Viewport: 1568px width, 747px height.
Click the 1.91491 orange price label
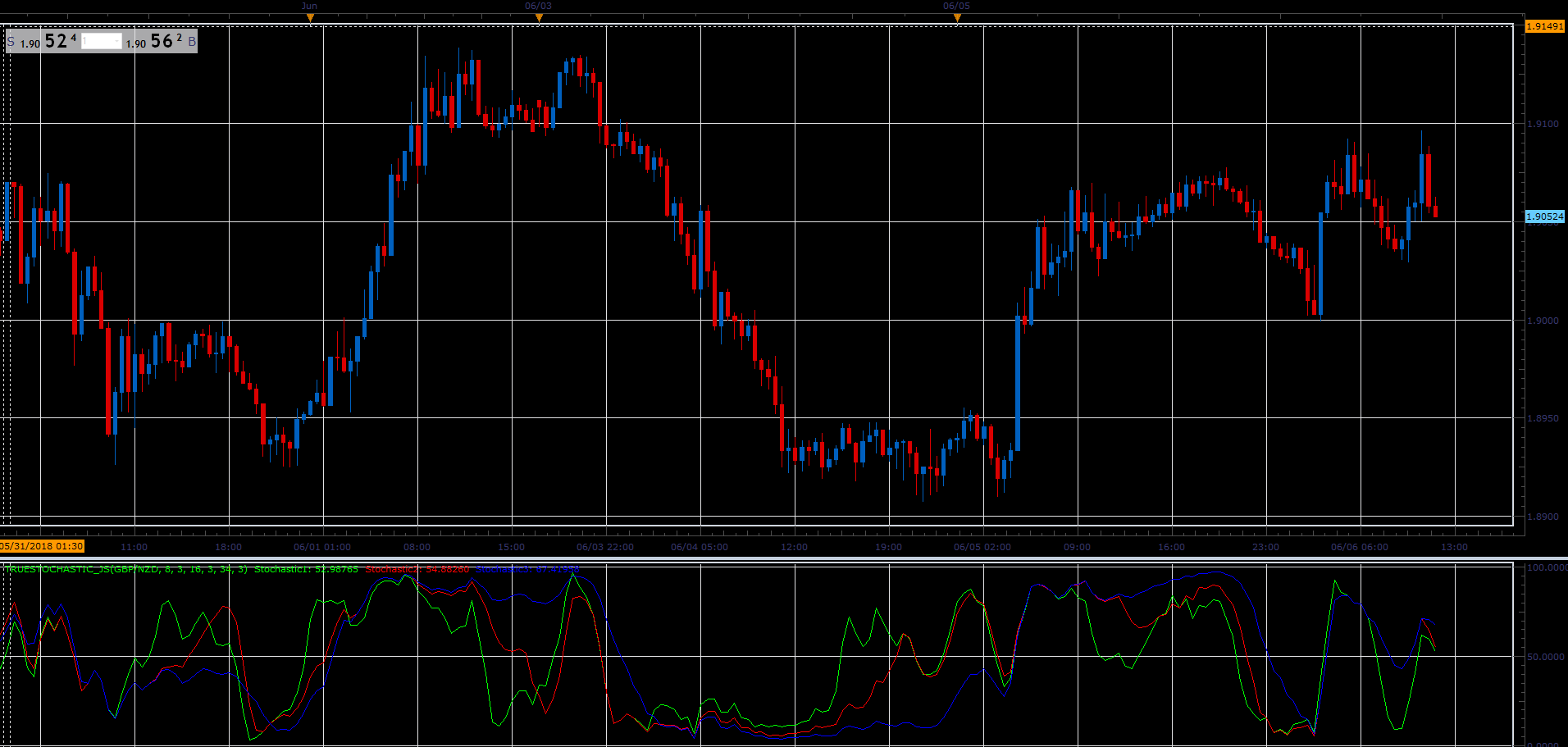point(1545,26)
